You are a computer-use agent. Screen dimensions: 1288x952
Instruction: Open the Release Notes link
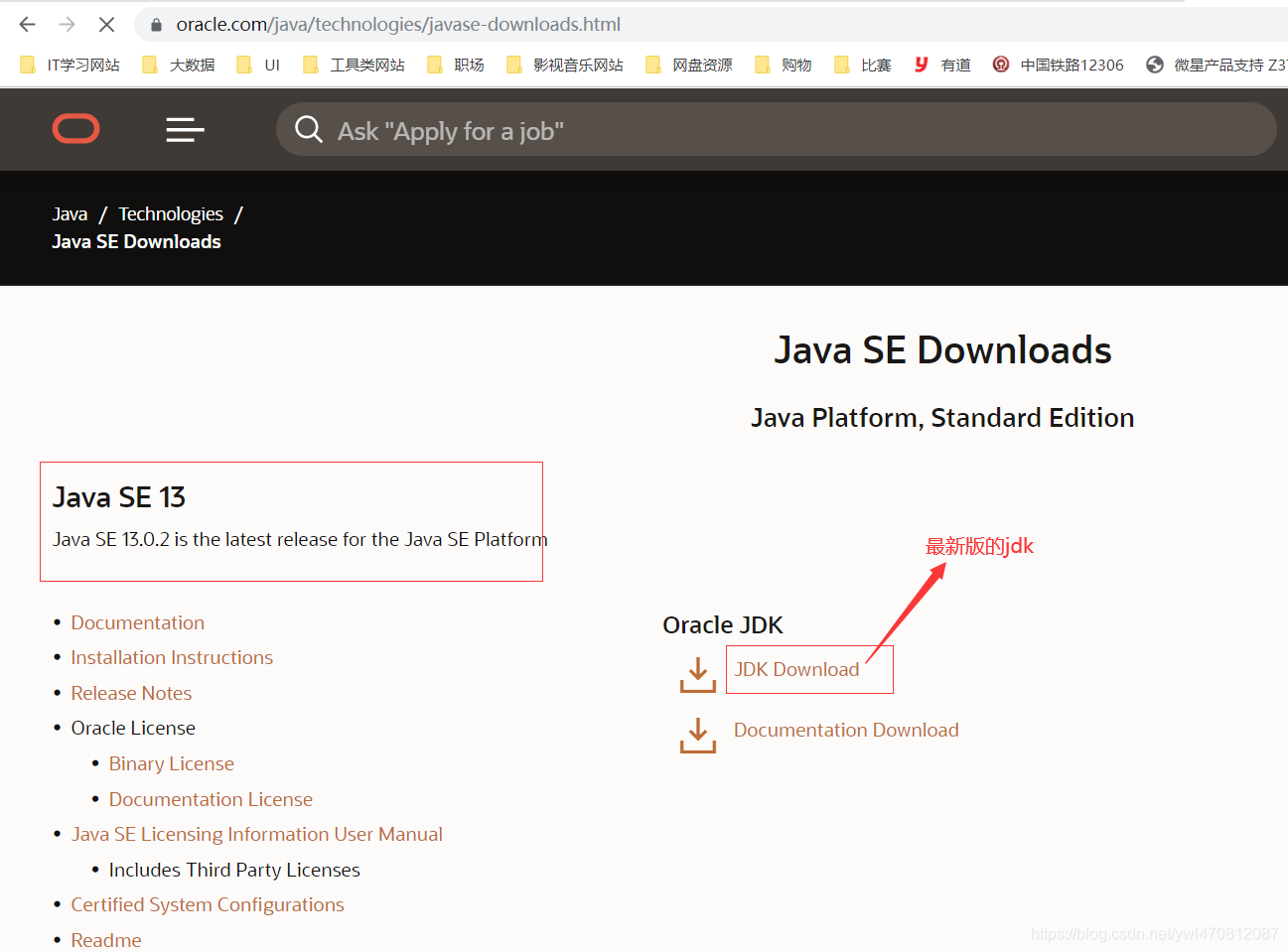[131, 693]
